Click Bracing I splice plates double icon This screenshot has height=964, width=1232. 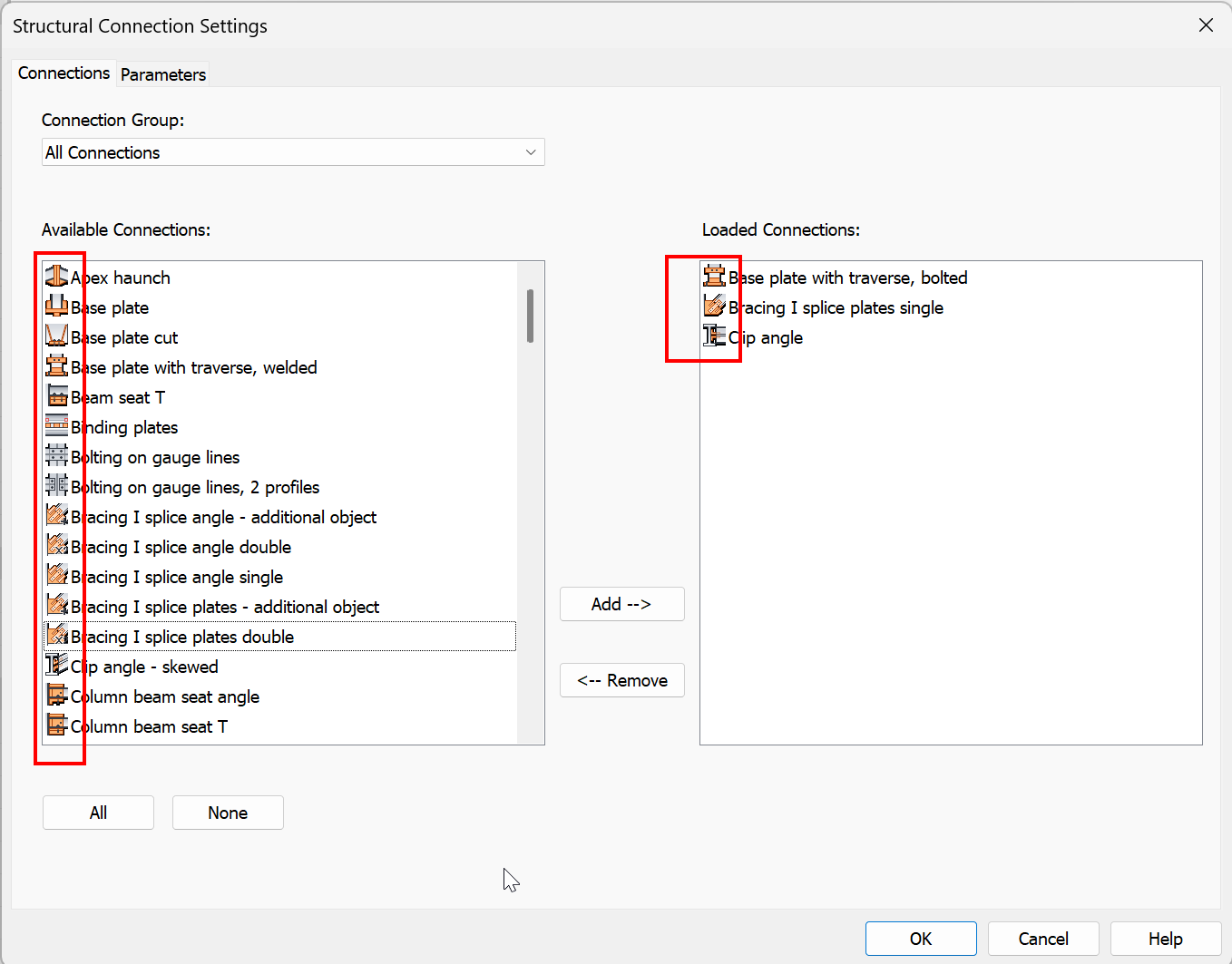click(x=57, y=636)
